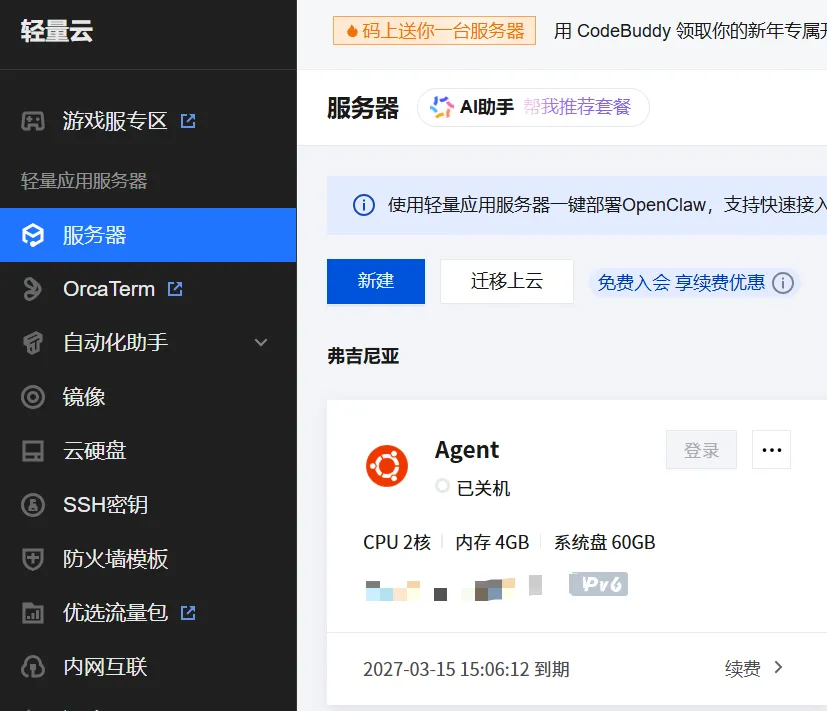827x711 pixels.
Task: Click the 系统盘 60GB spec text
Action: point(604,542)
